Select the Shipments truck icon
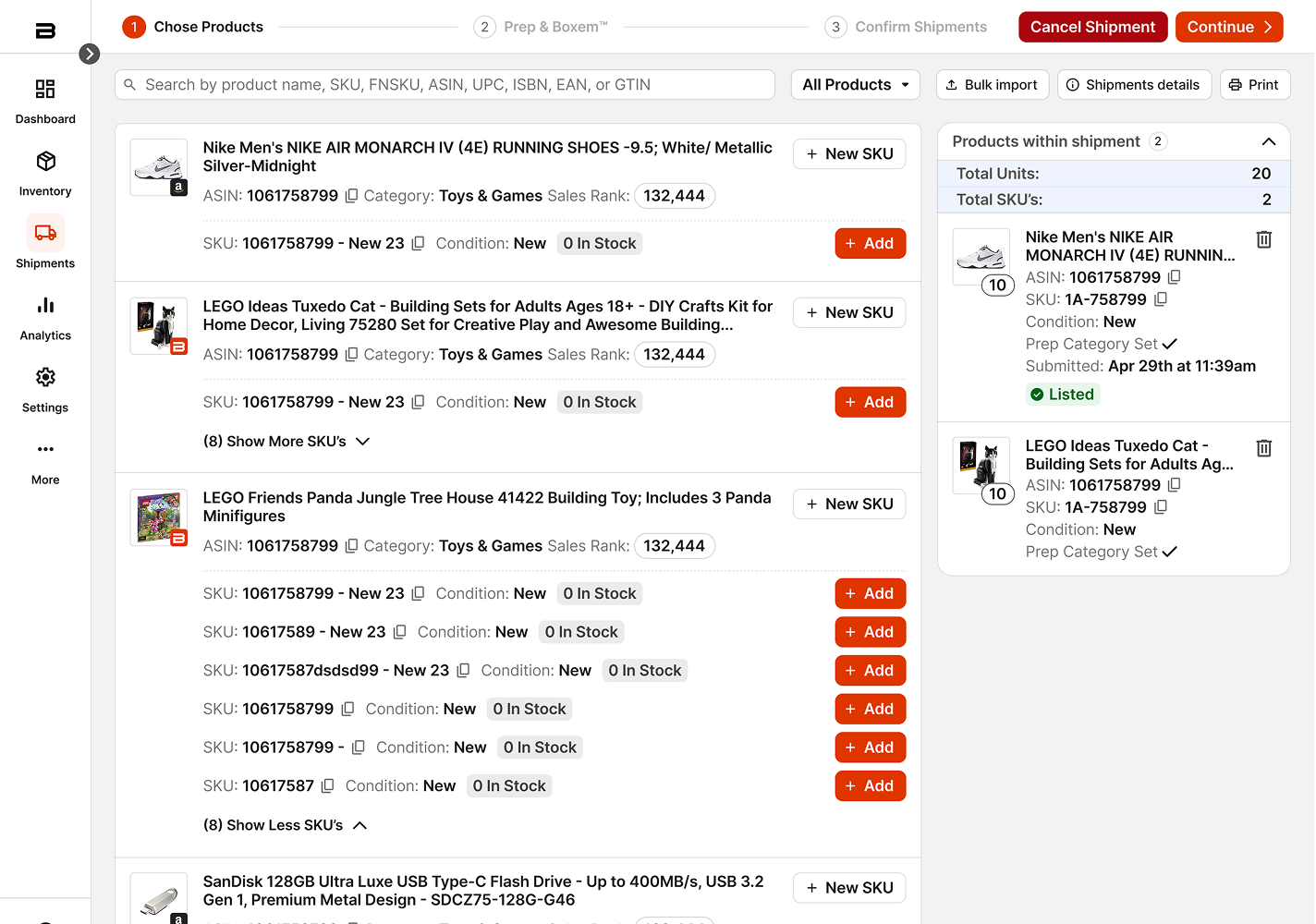 tap(45, 233)
